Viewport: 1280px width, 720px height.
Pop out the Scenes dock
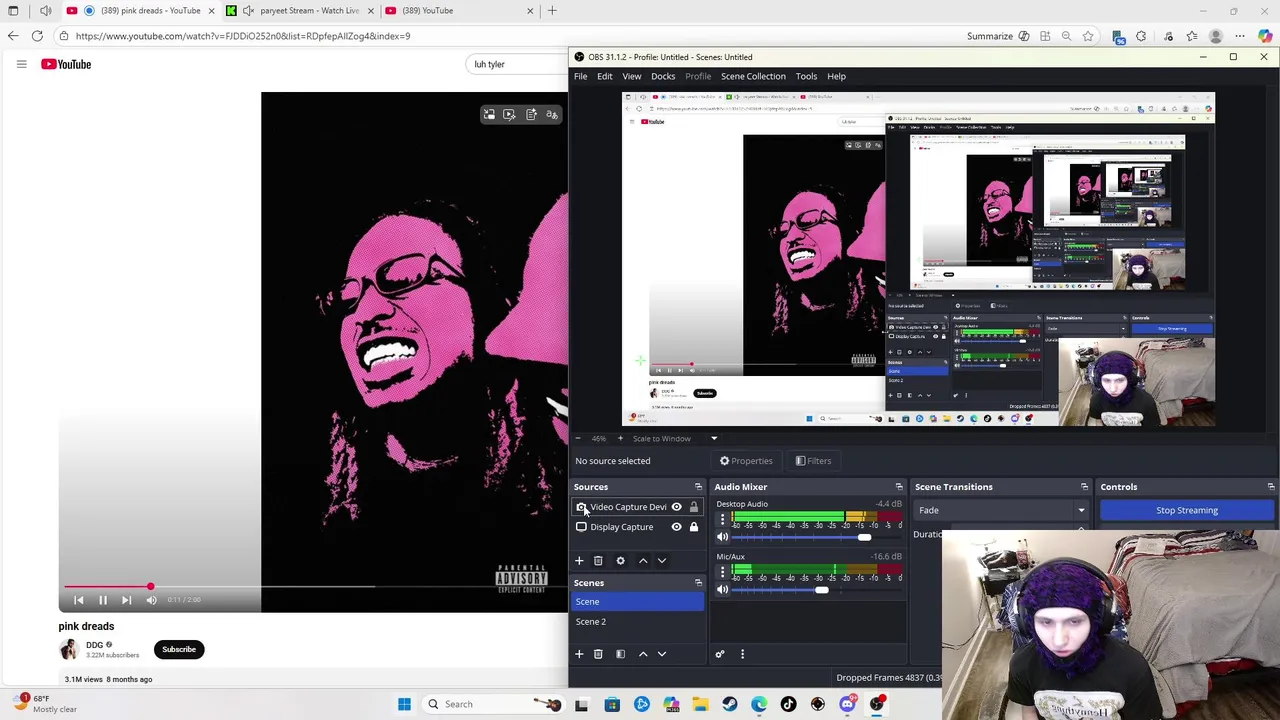pyautogui.click(x=698, y=583)
